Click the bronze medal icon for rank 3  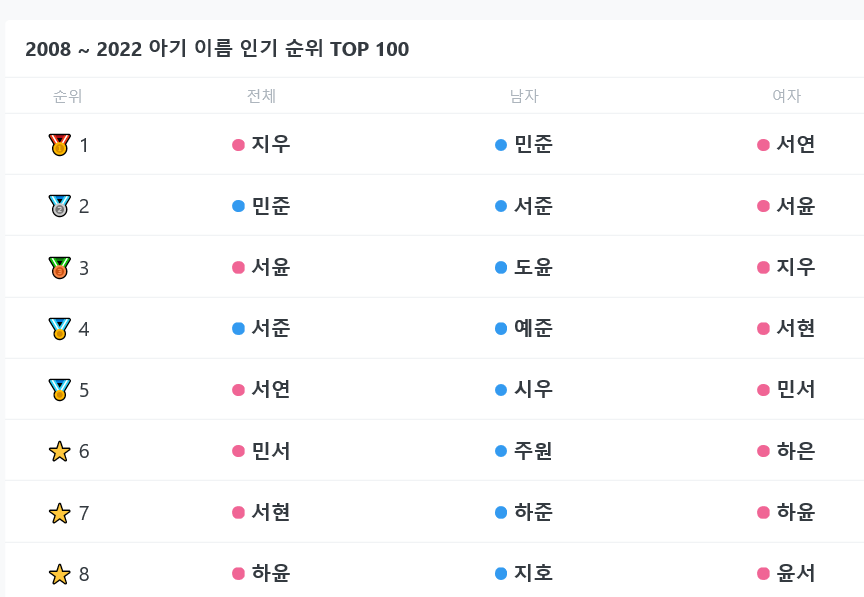(x=60, y=268)
